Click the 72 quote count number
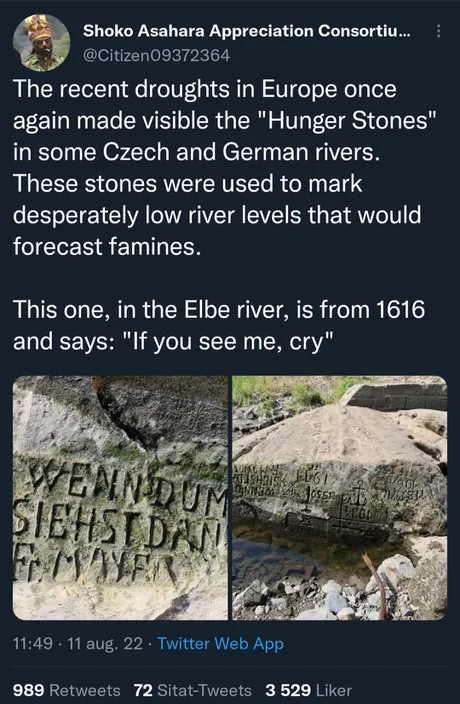The image size is (460, 704). coord(143,690)
